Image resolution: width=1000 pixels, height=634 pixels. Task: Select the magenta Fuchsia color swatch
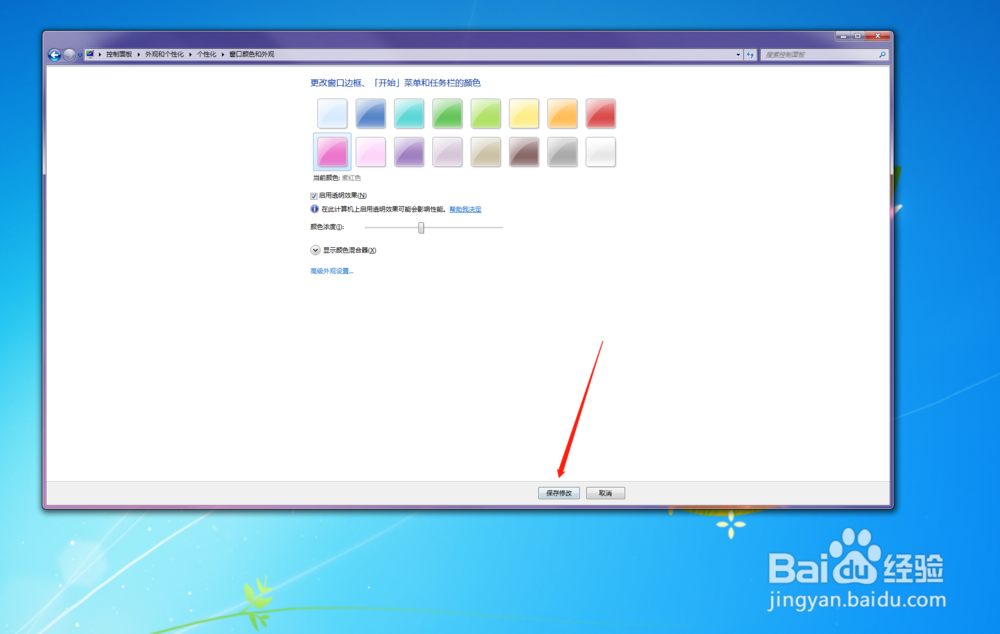tap(332, 152)
